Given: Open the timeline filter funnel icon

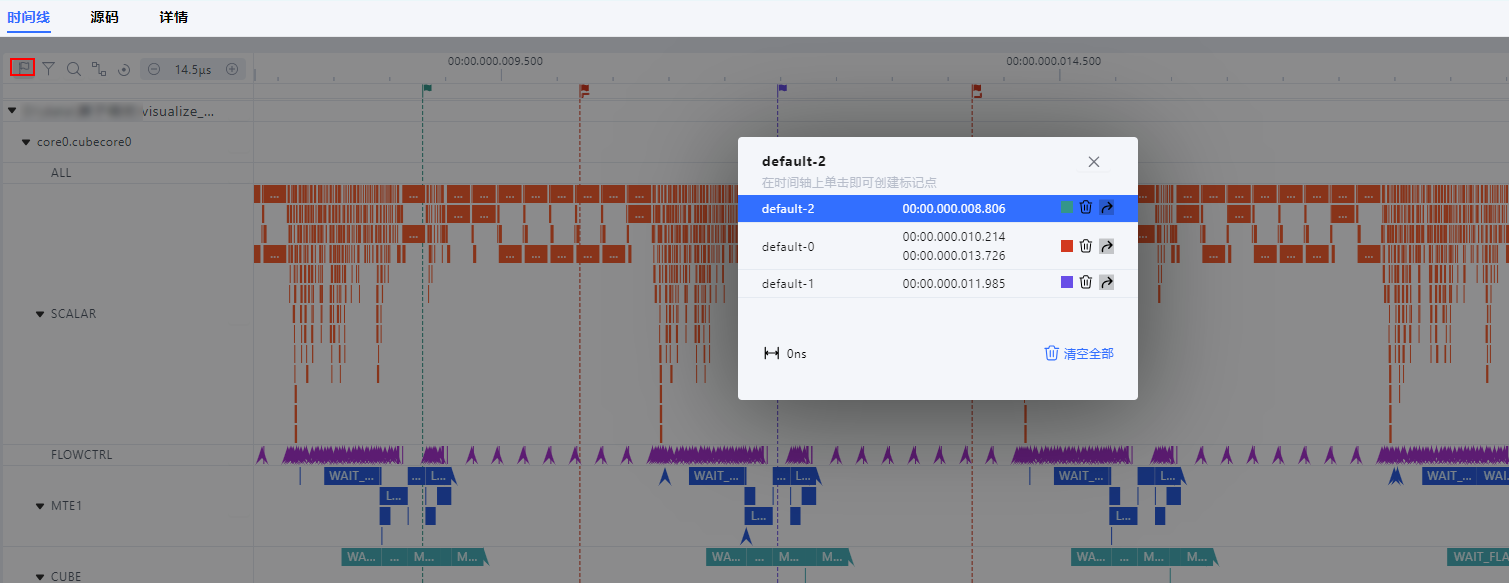Looking at the screenshot, I should [x=48, y=69].
